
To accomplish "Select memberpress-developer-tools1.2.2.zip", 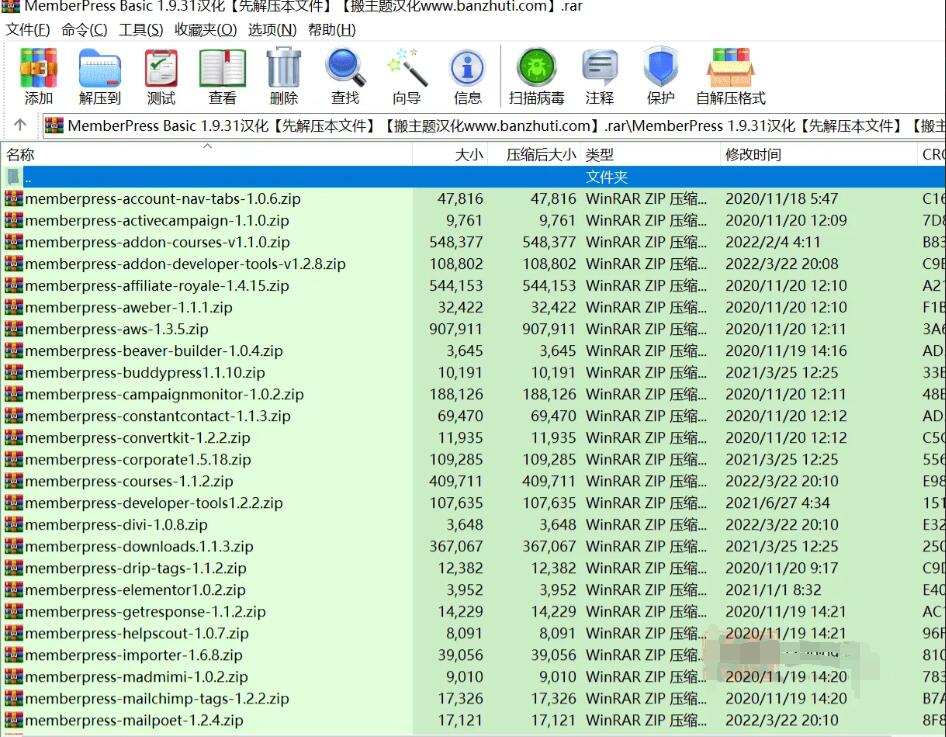I will point(154,502).
